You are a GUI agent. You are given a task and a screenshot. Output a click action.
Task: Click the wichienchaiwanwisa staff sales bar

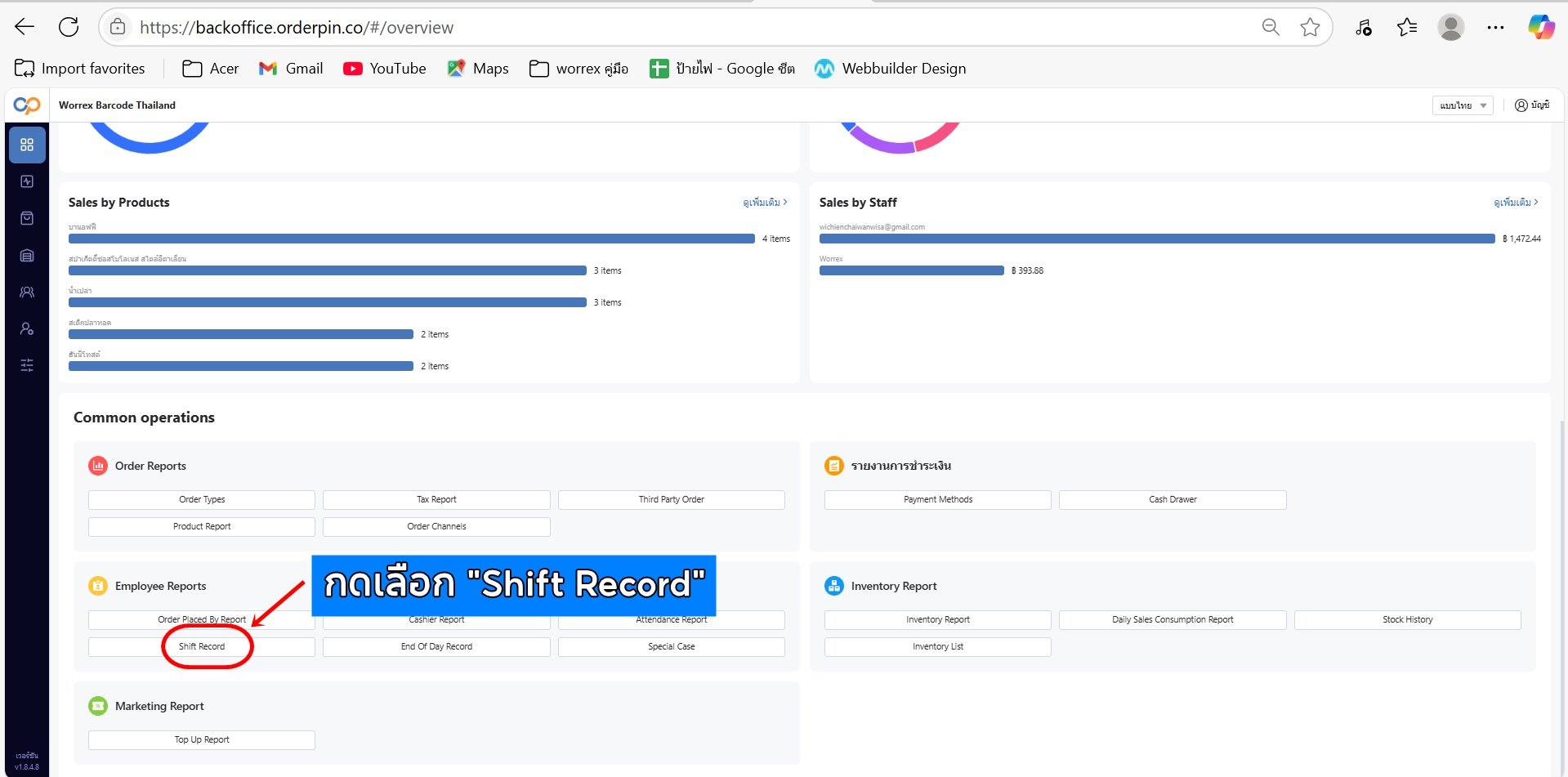(x=1157, y=239)
